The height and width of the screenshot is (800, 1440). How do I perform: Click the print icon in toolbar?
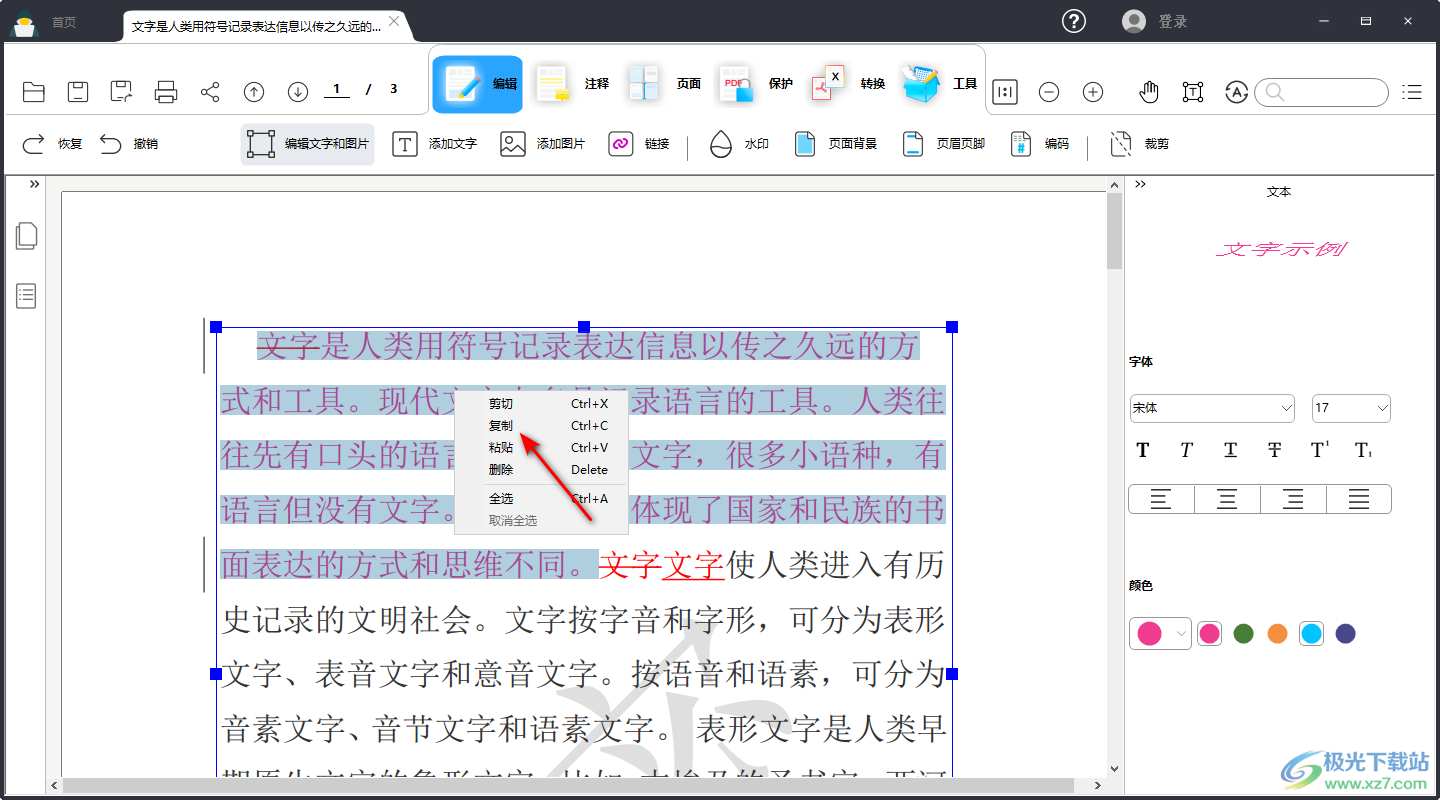coord(166,92)
